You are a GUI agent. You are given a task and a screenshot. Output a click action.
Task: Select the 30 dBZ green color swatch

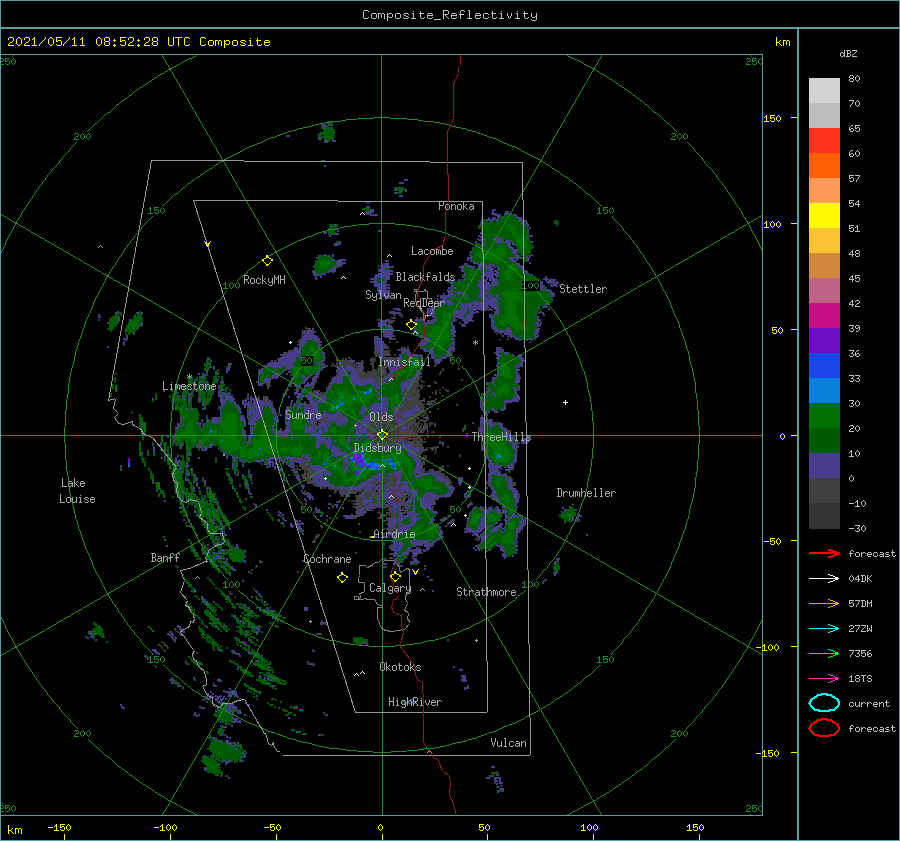(x=824, y=416)
